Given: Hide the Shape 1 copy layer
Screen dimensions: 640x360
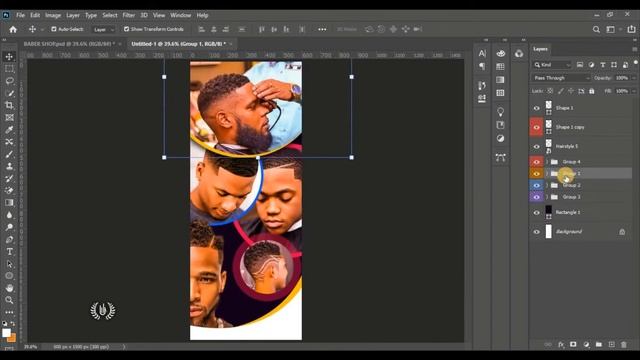Looking at the screenshot, I should (536, 127).
